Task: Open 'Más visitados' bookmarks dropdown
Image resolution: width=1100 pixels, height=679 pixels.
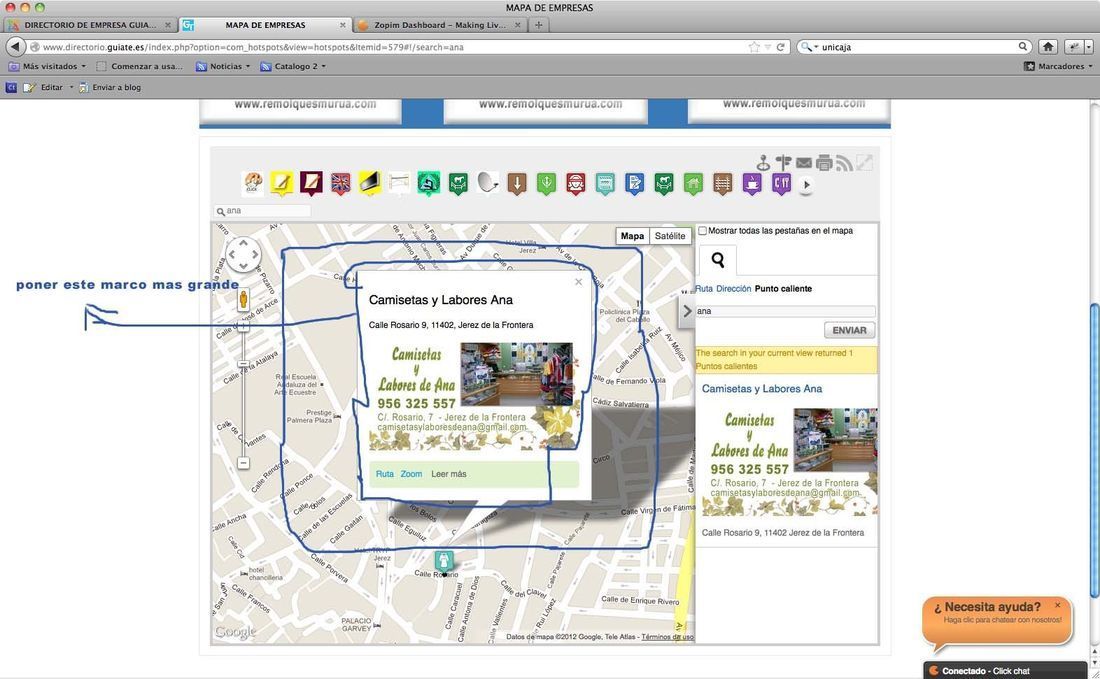Action: tap(48, 66)
